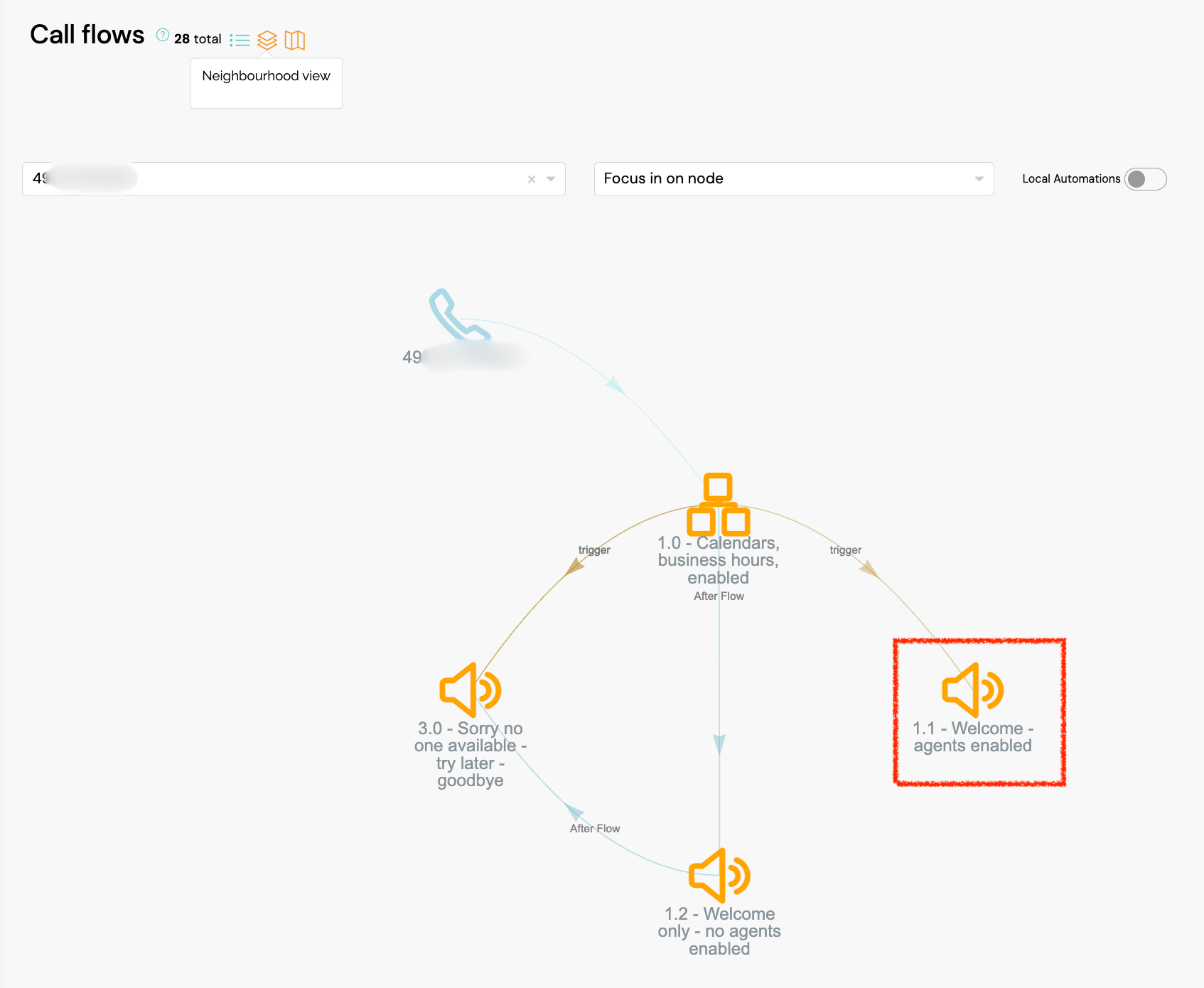Click the Neighbourhood view tooltip label

266,76
